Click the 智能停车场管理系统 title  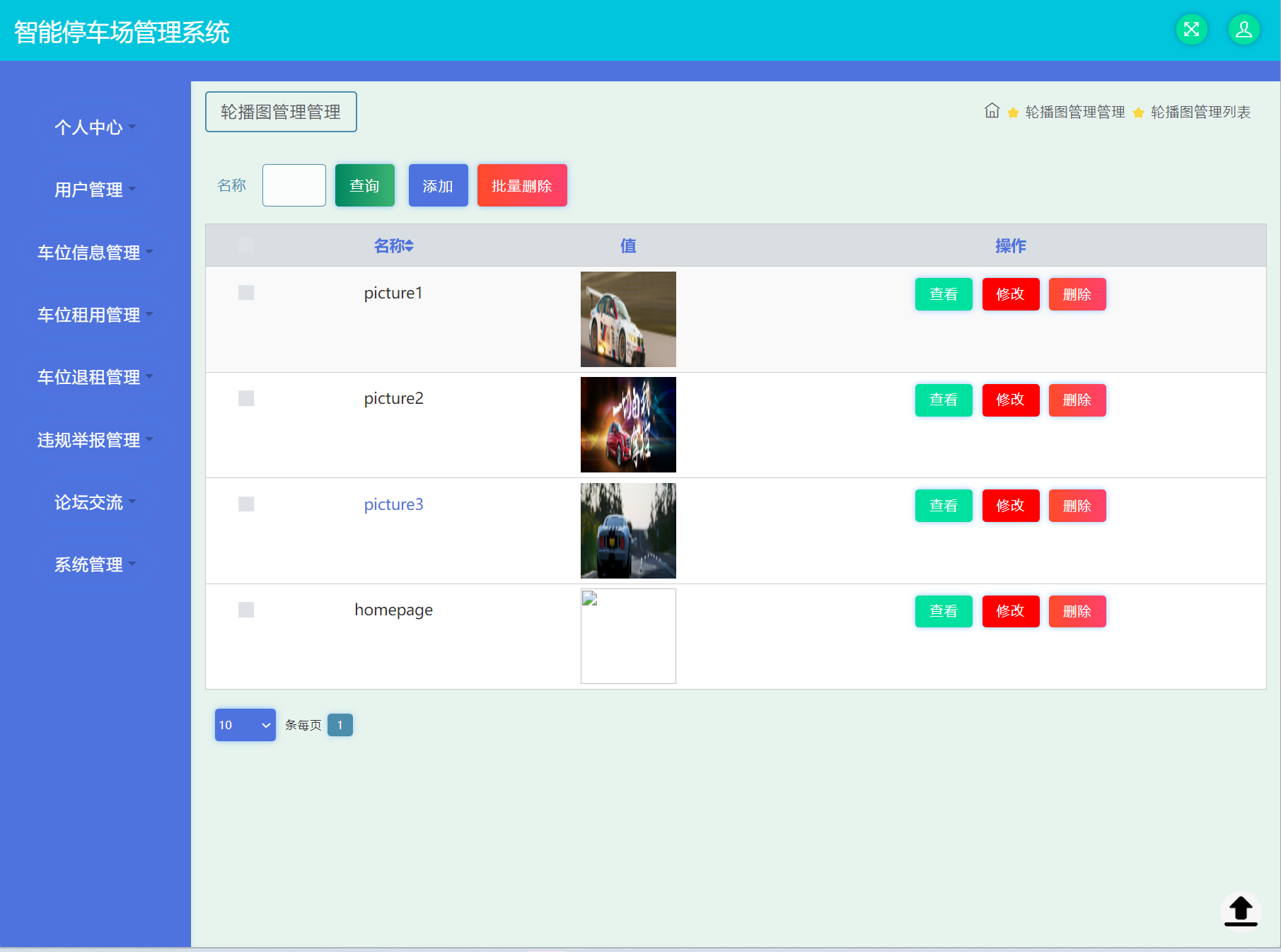click(x=122, y=32)
